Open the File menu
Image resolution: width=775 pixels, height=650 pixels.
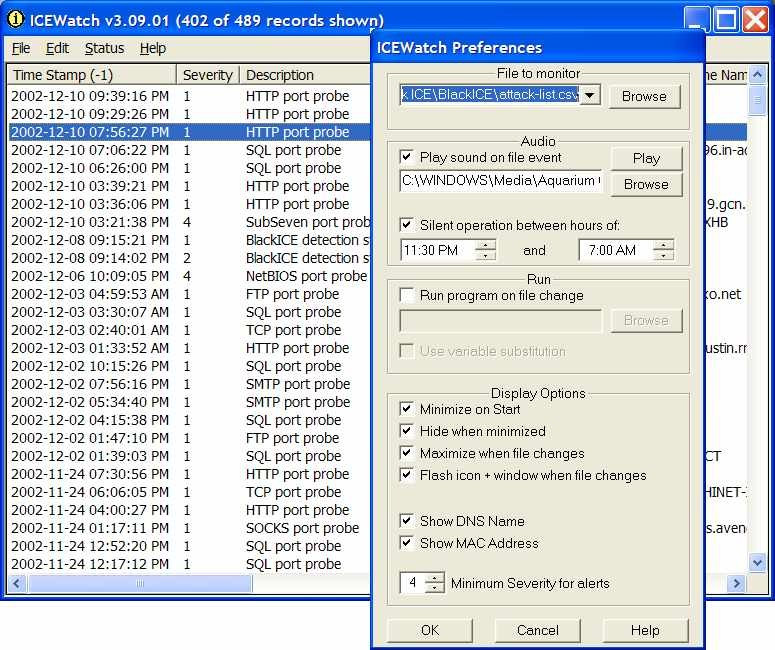[21, 48]
